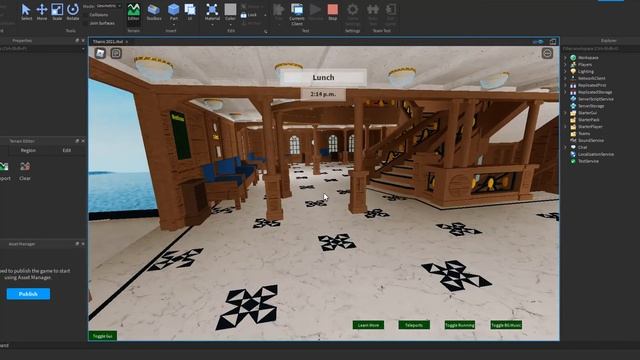Image resolution: width=640 pixels, height=360 pixels.
Task: Open the Color swatch tool
Action: [230, 11]
